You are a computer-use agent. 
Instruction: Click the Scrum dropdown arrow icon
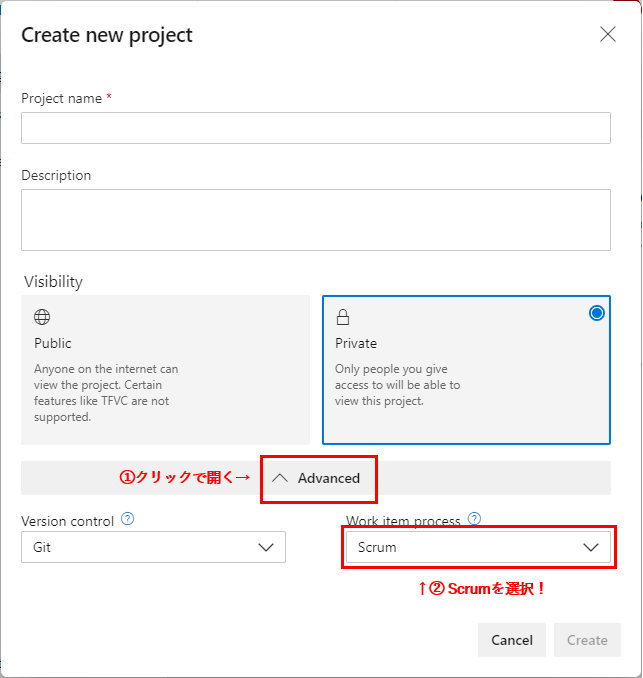[591, 547]
